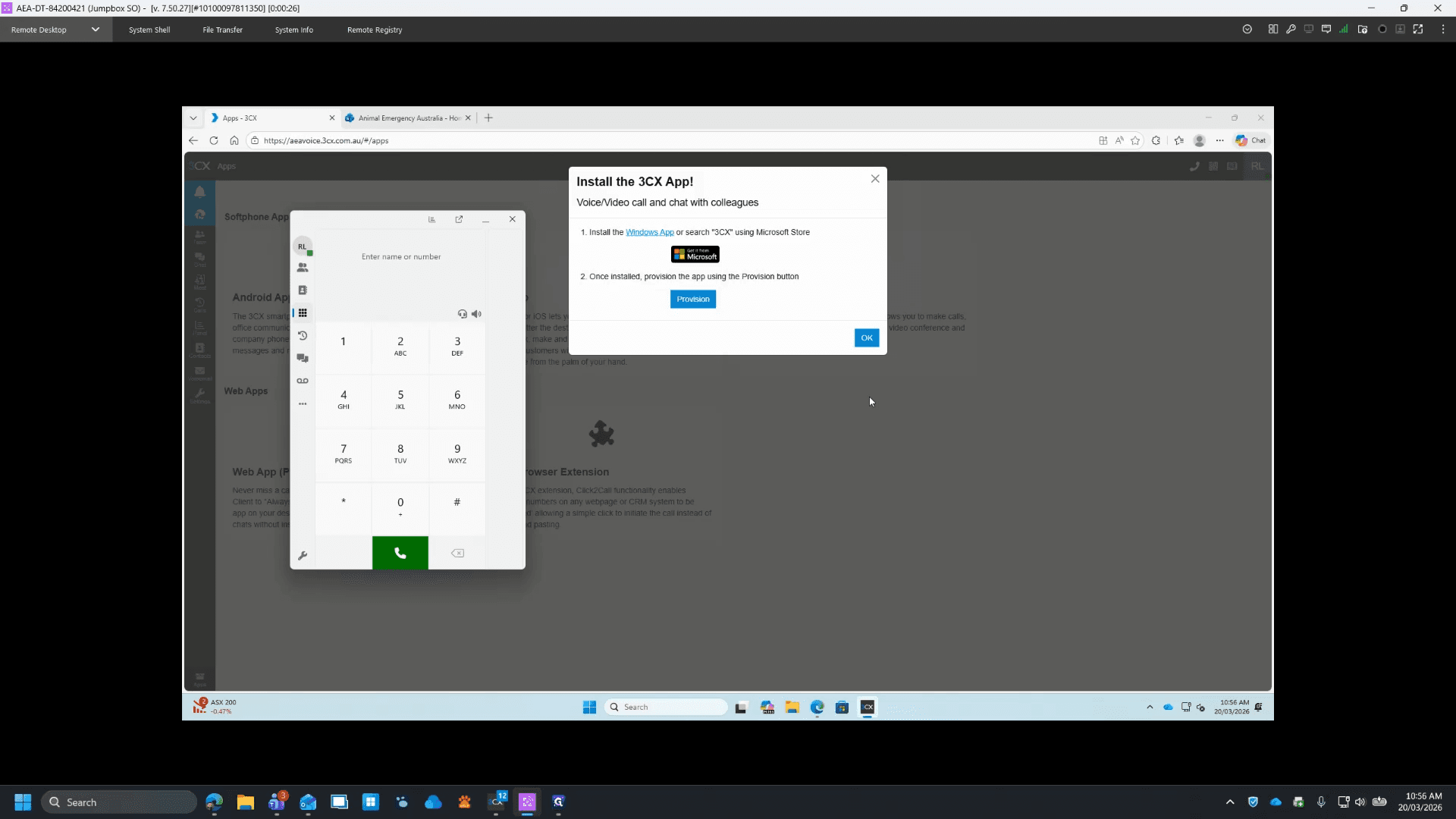Expand the circled chevron in remote toolbar
Screen dimensions: 1456x819
tap(1247, 30)
